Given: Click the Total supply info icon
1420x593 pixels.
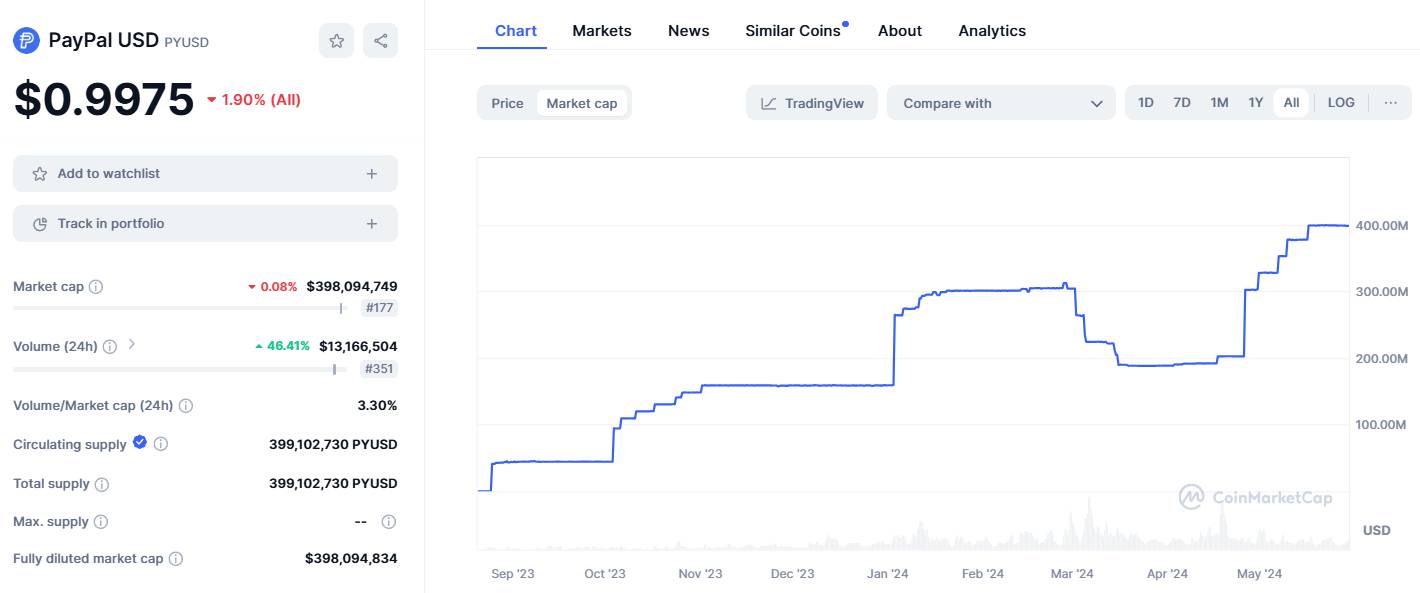Looking at the screenshot, I should 102,484.
